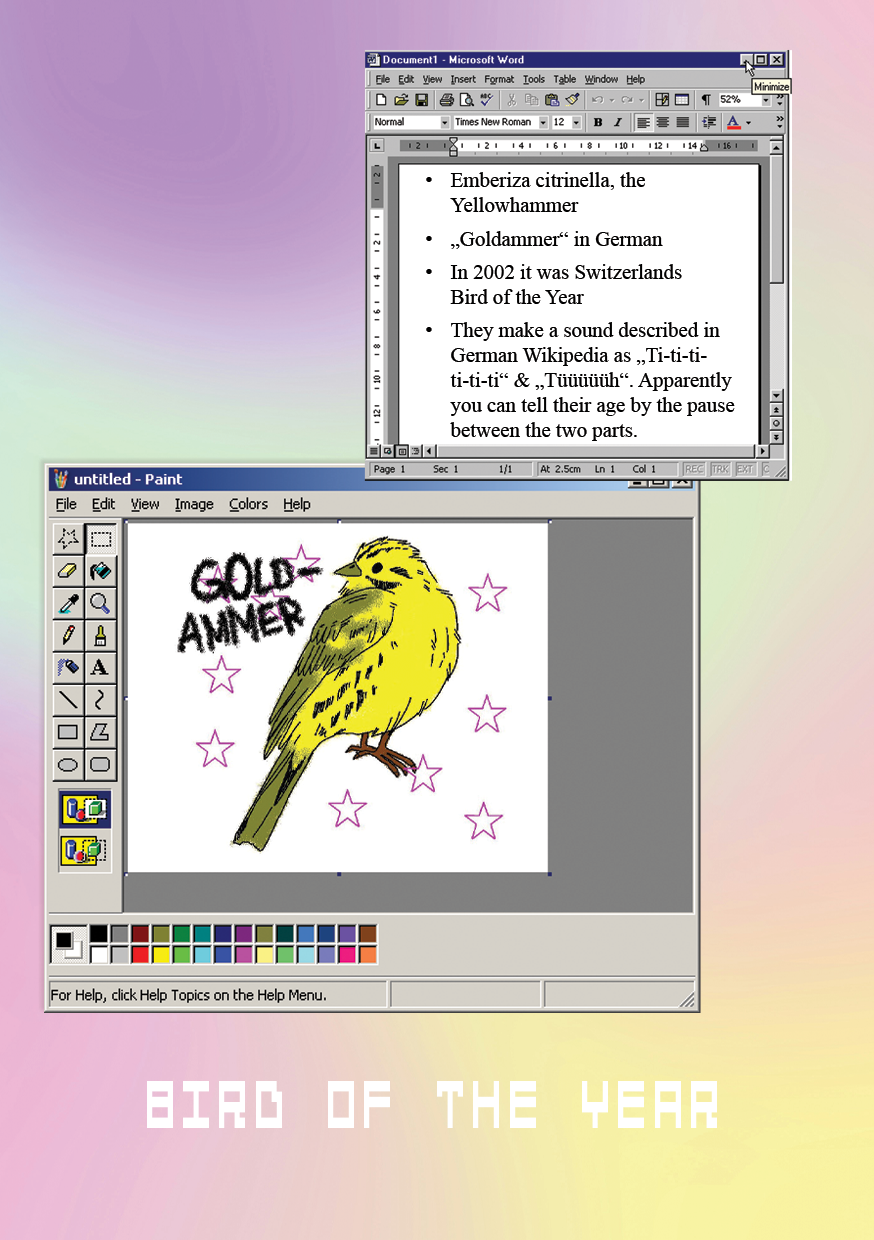Pick the Fill With Color bucket tool
This screenshot has height=1240, width=874.
(x=100, y=571)
